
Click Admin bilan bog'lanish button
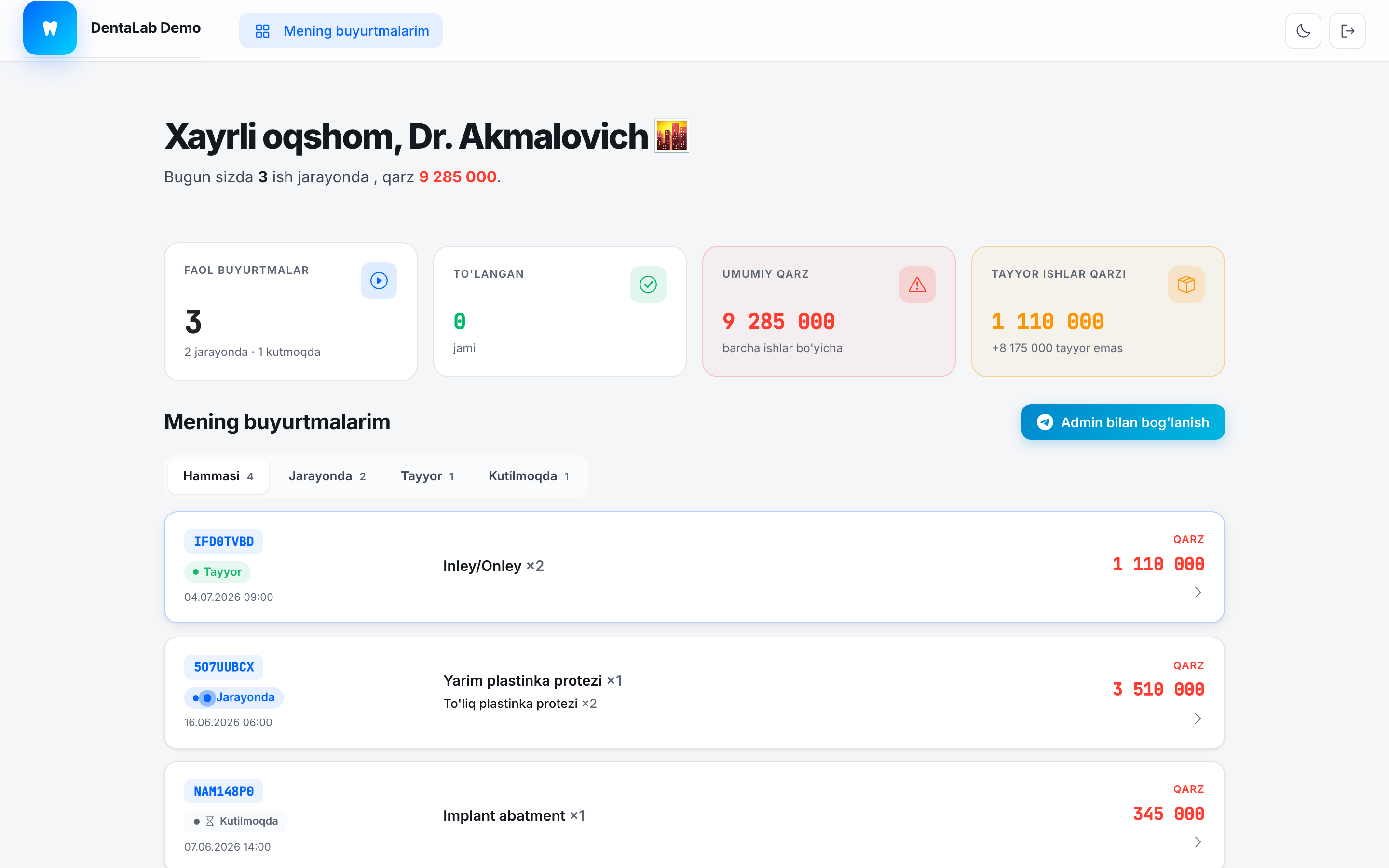pos(1123,422)
